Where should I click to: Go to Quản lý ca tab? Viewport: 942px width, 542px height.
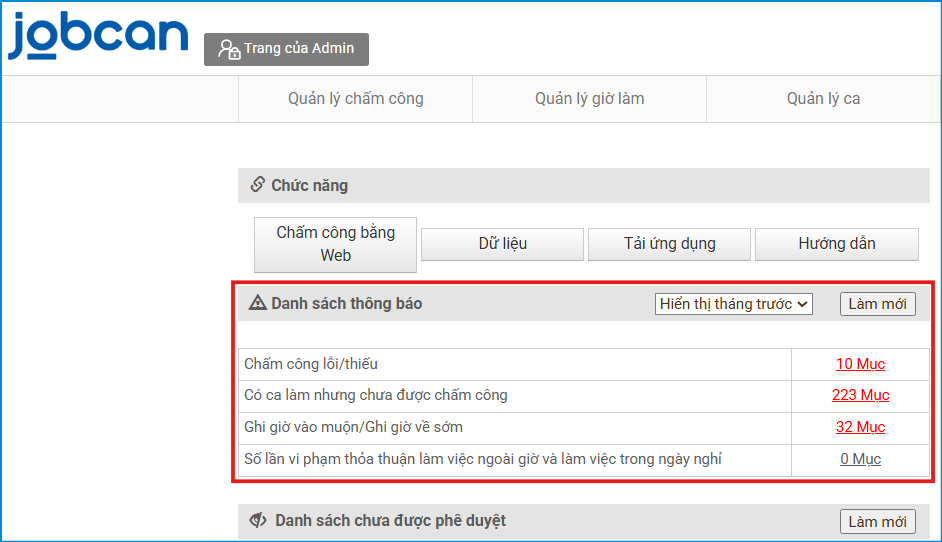pyautogui.click(x=823, y=98)
